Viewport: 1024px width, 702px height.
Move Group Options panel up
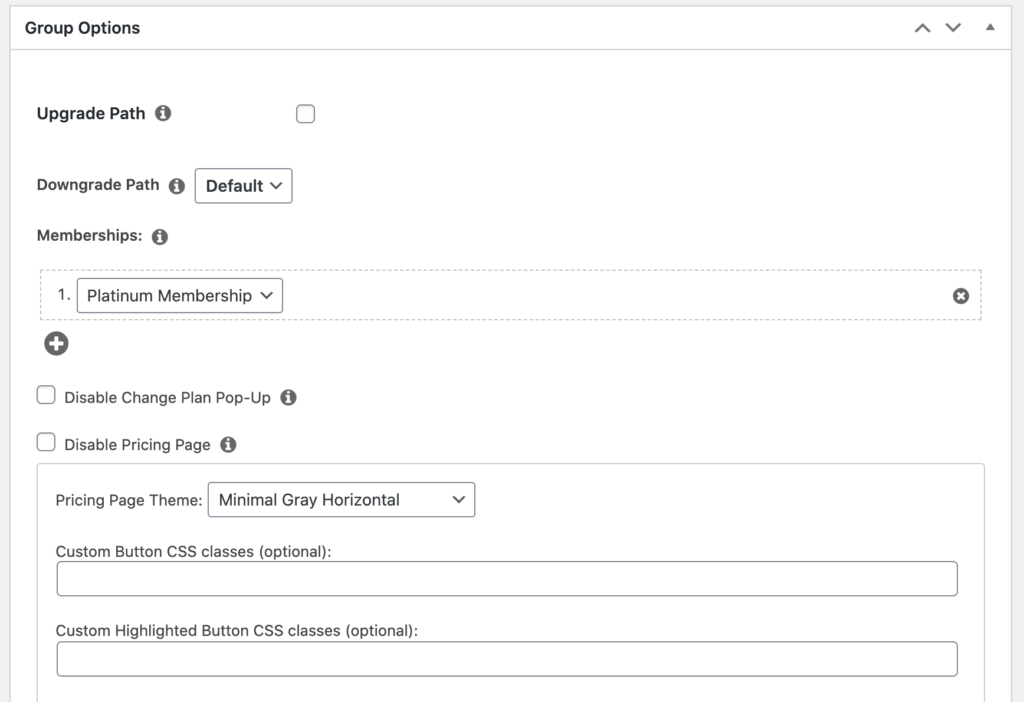922,28
